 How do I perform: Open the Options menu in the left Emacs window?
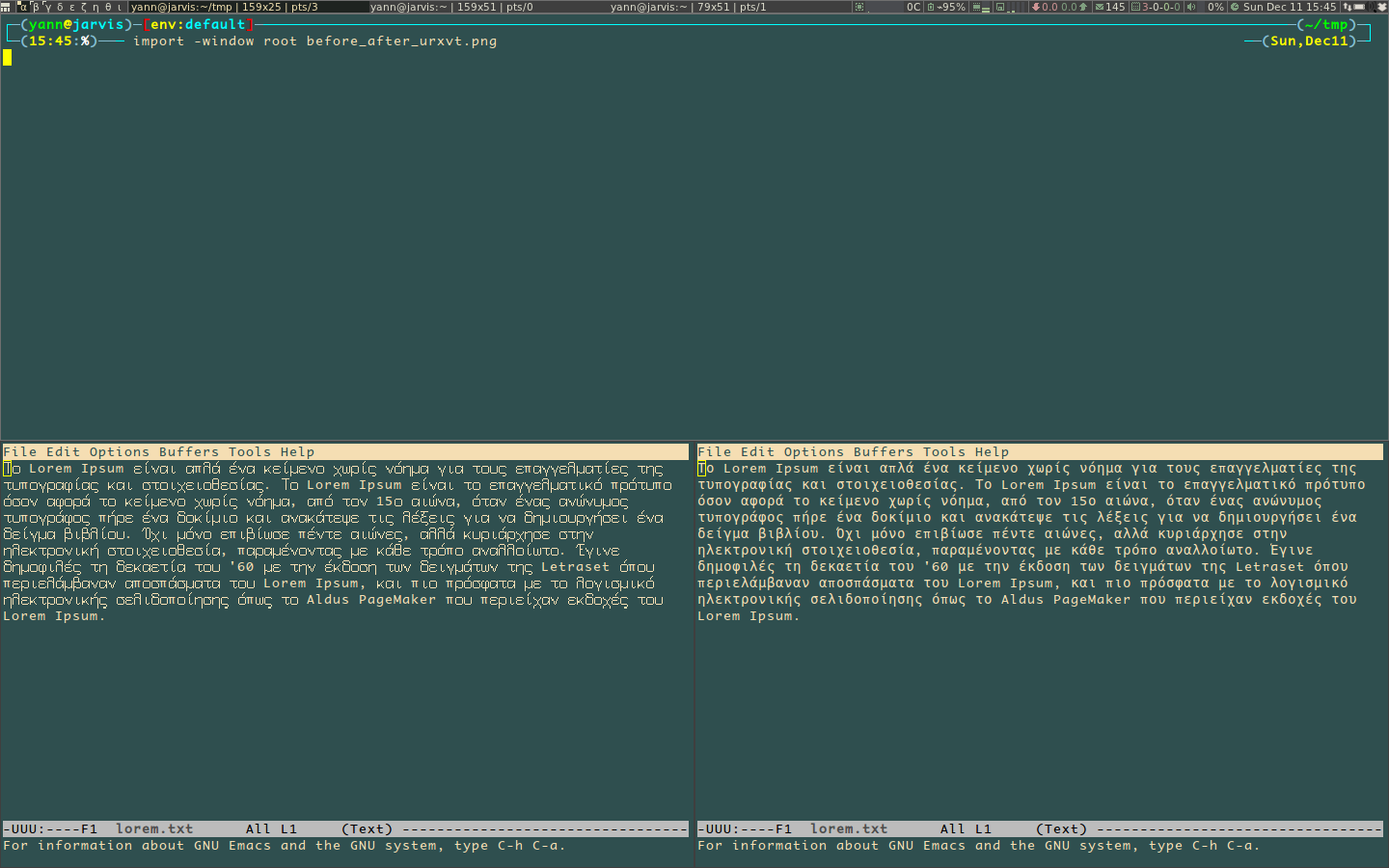tap(120, 451)
